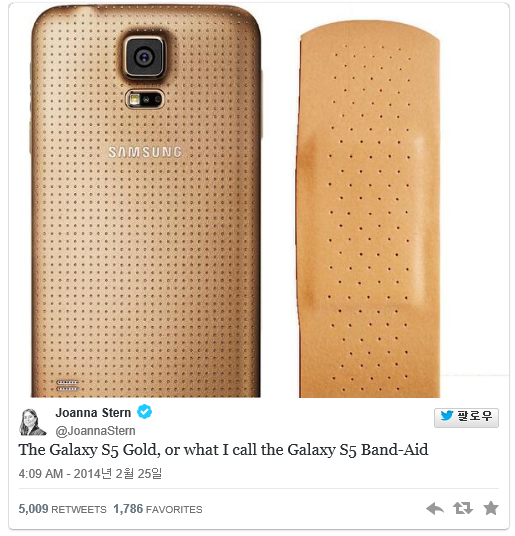Retweet this tweet using the retweet icon
The width and height of the screenshot is (515, 536).
463,509
